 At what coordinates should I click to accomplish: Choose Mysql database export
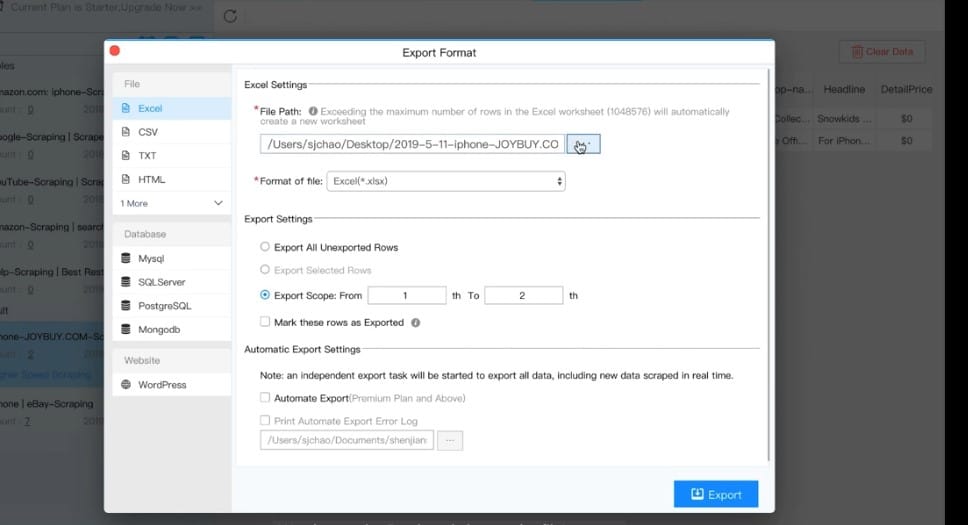(172, 258)
